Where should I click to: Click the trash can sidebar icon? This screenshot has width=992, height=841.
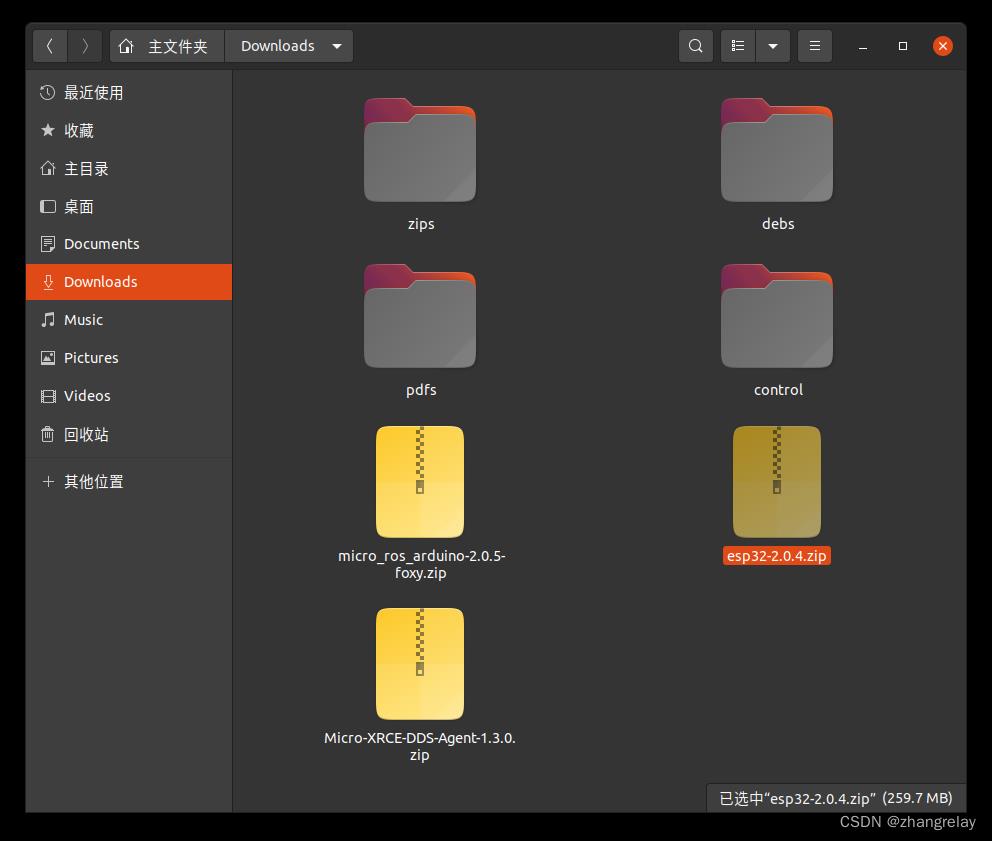point(47,434)
